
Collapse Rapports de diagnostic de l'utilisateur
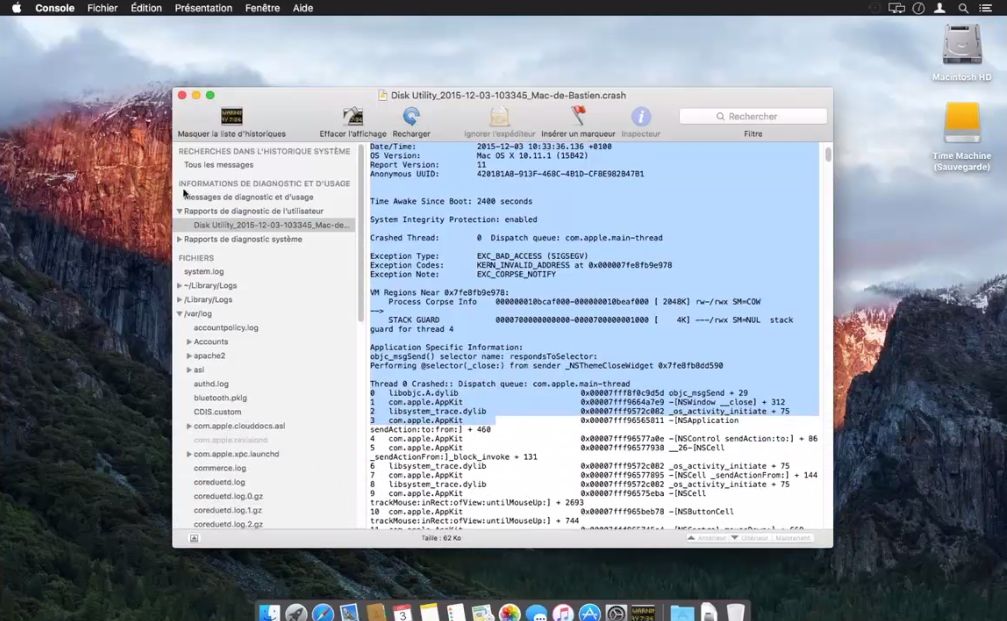point(180,211)
